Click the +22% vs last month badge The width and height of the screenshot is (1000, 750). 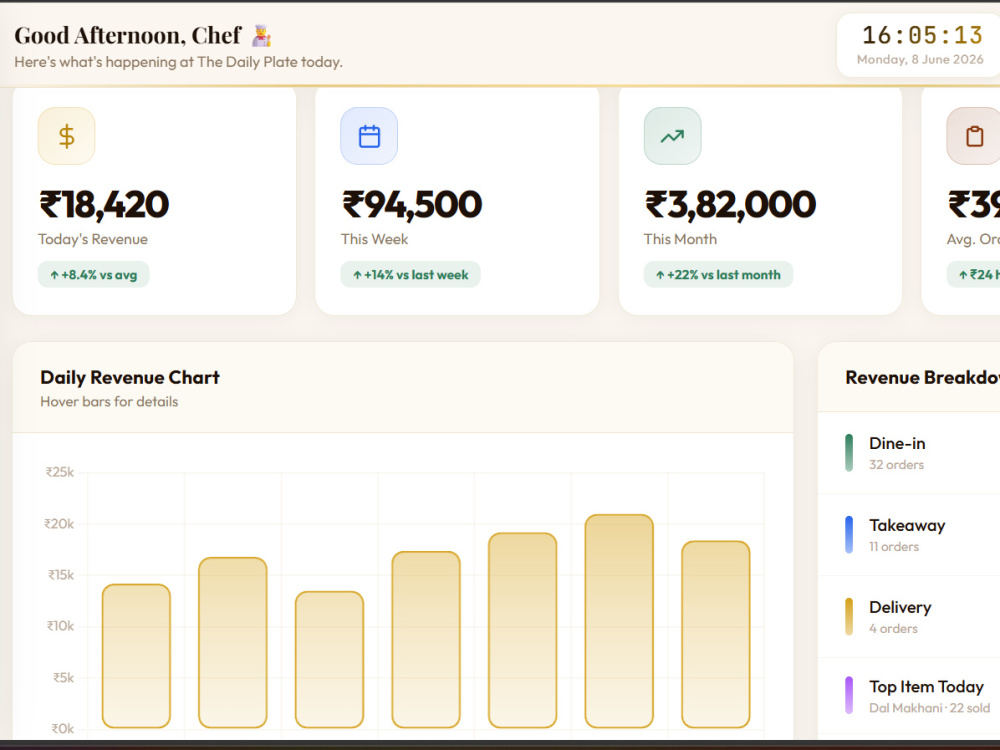(718, 275)
